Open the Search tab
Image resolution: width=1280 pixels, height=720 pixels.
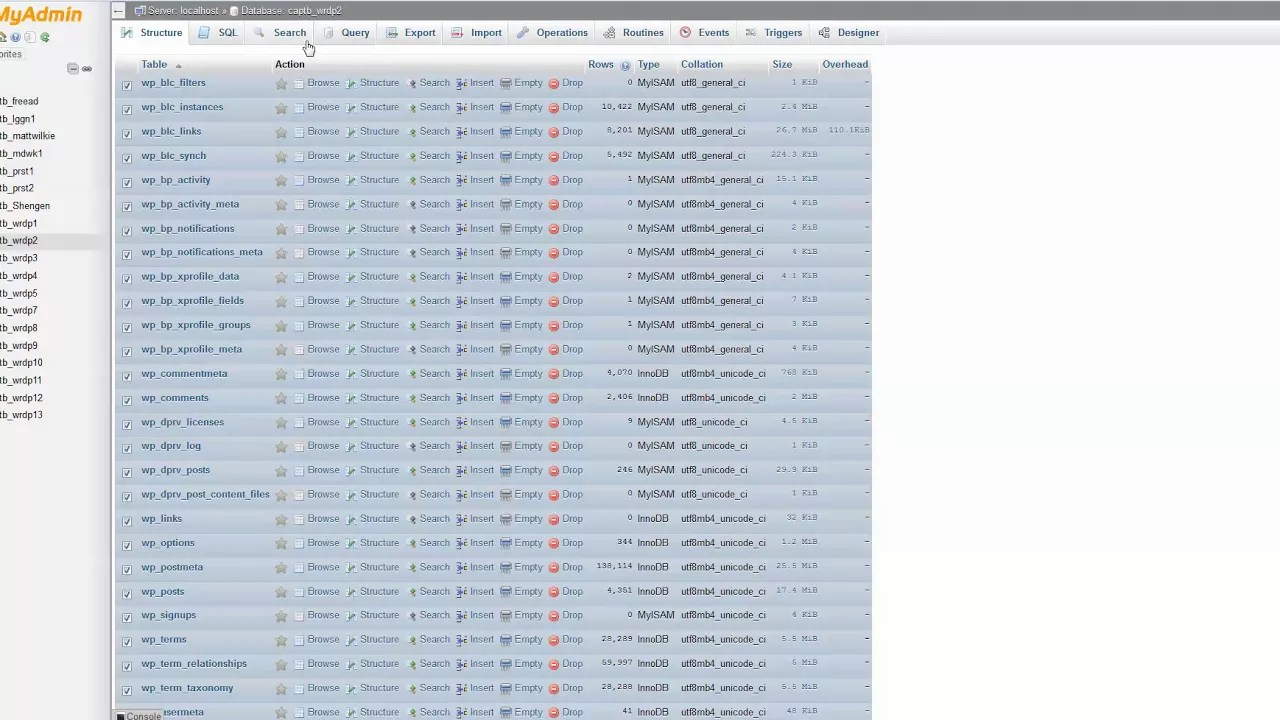point(281,33)
